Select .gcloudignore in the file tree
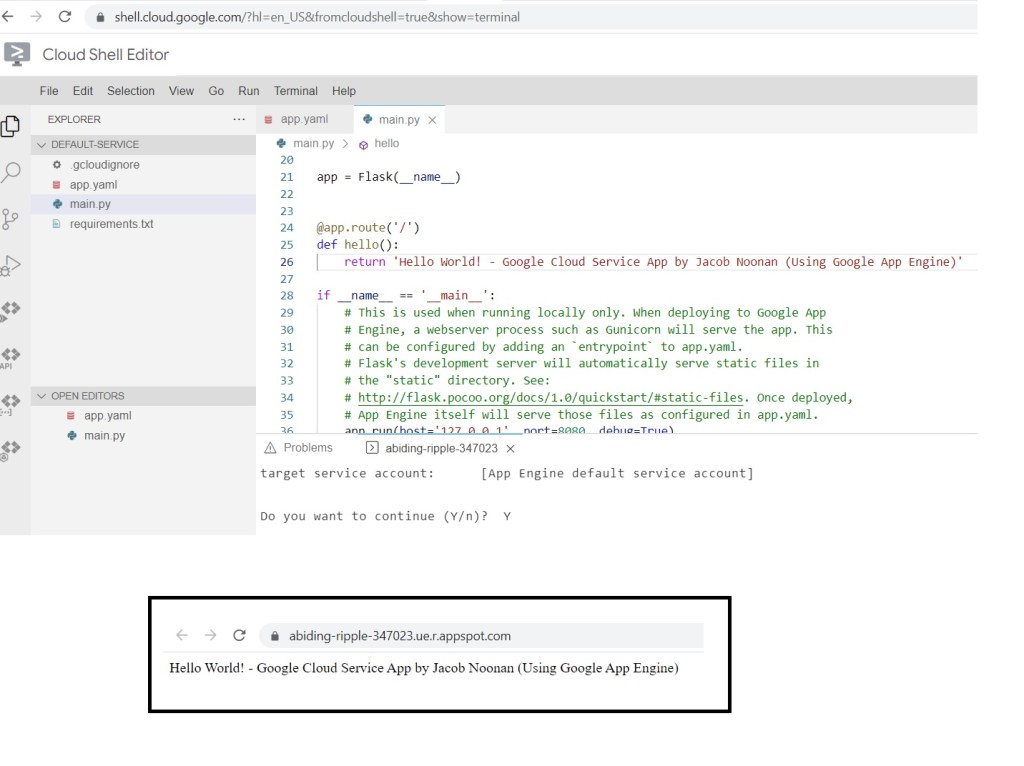This screenshot has width=1024, height=766. tap(105, 165)
